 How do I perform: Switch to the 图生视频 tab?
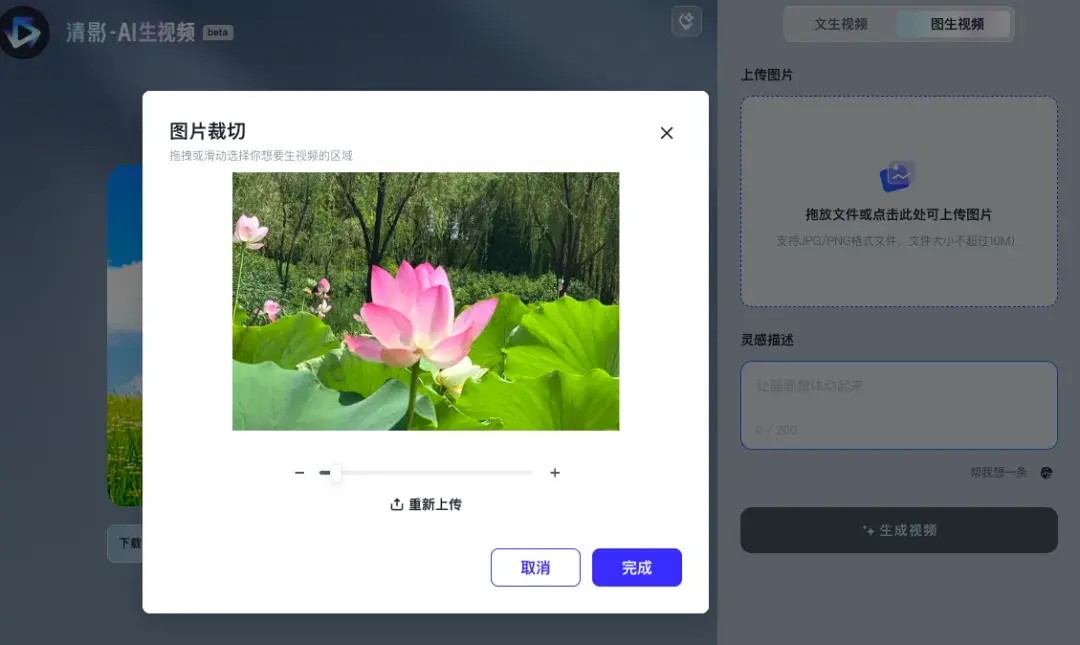957,24
